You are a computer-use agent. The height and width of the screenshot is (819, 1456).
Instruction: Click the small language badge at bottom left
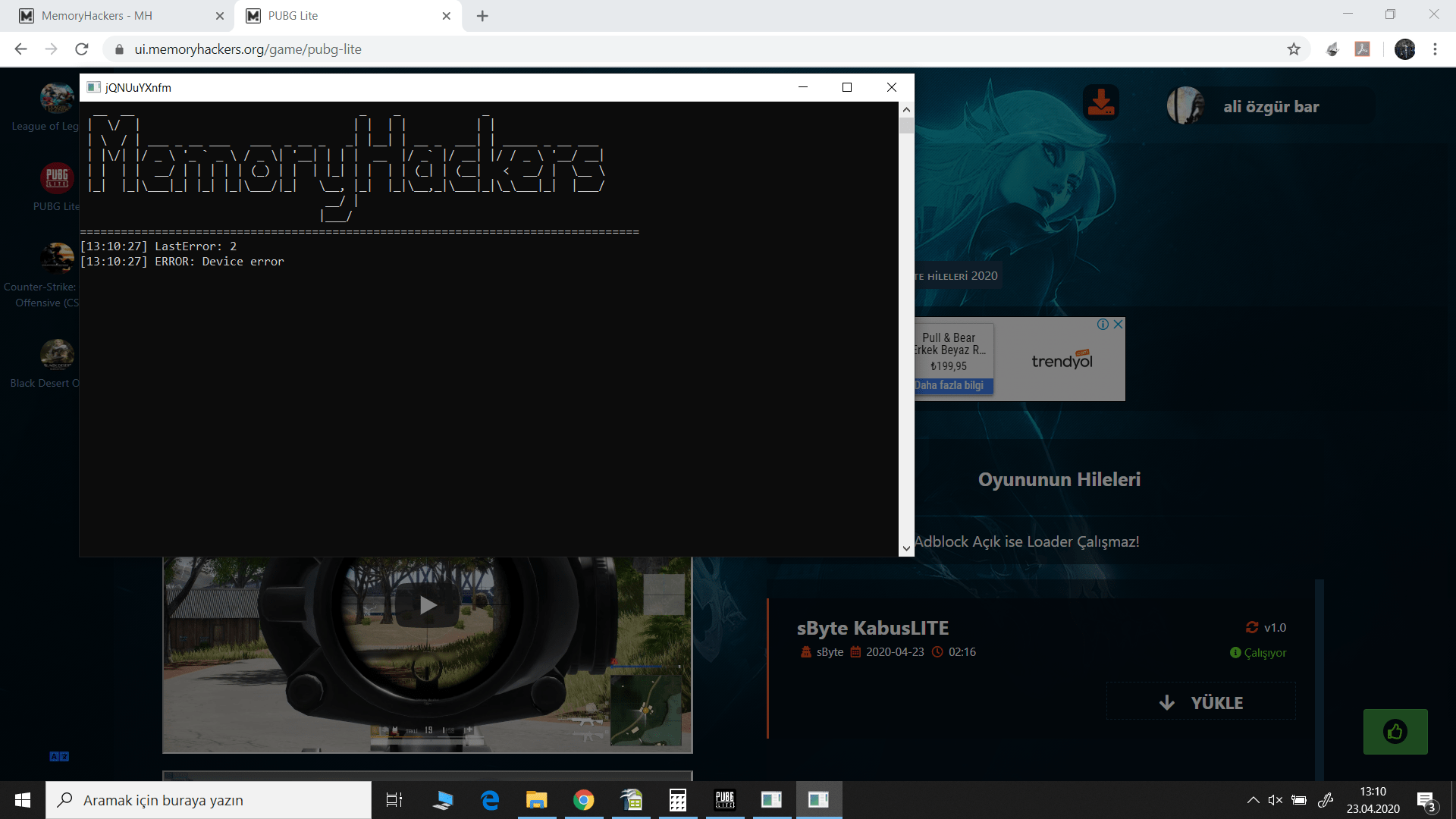59,756
